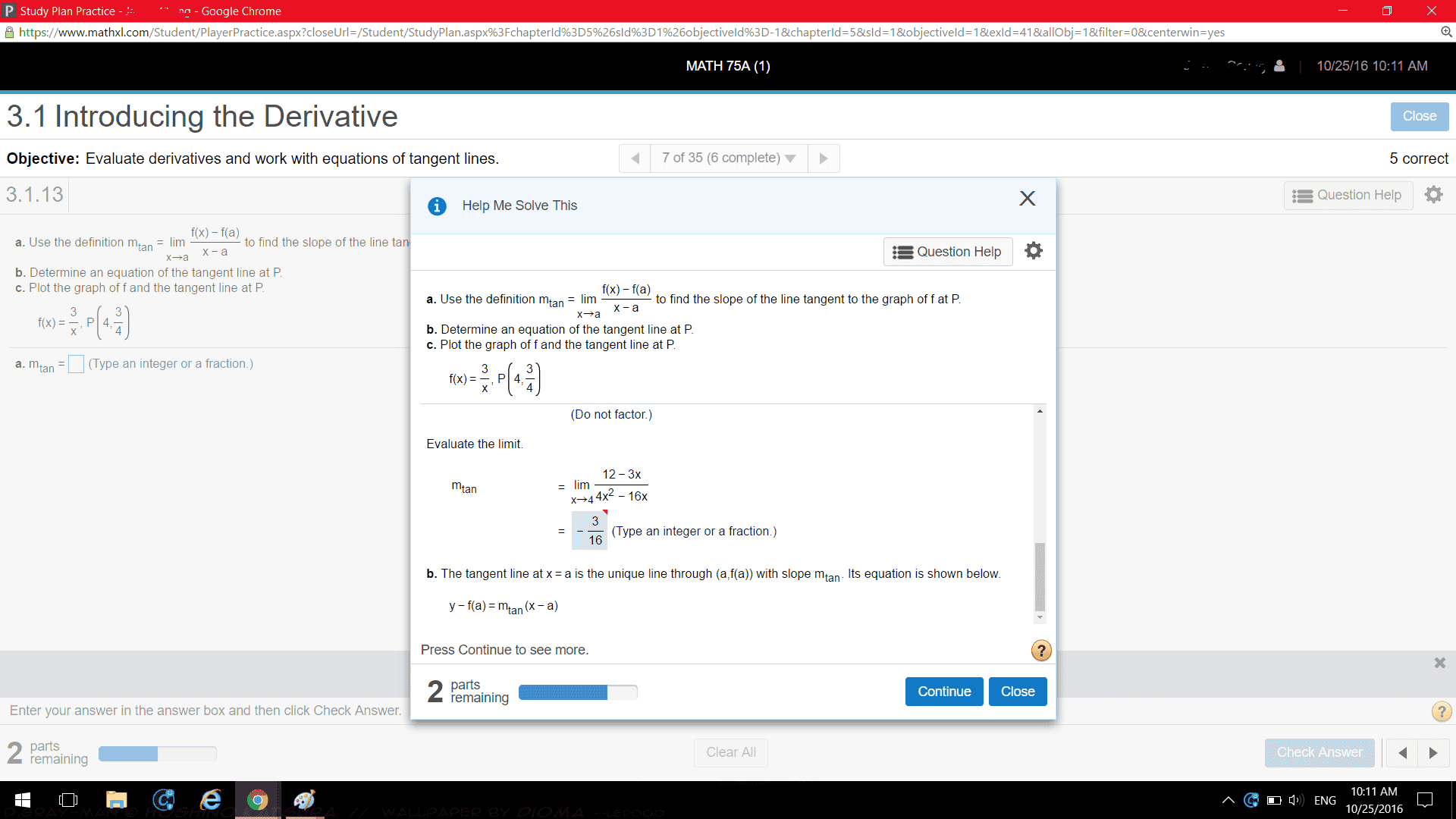Viewport: 1456px width, 819px height.
Task: Go to previous question using left arrow
Action: (x=635, y=158)
